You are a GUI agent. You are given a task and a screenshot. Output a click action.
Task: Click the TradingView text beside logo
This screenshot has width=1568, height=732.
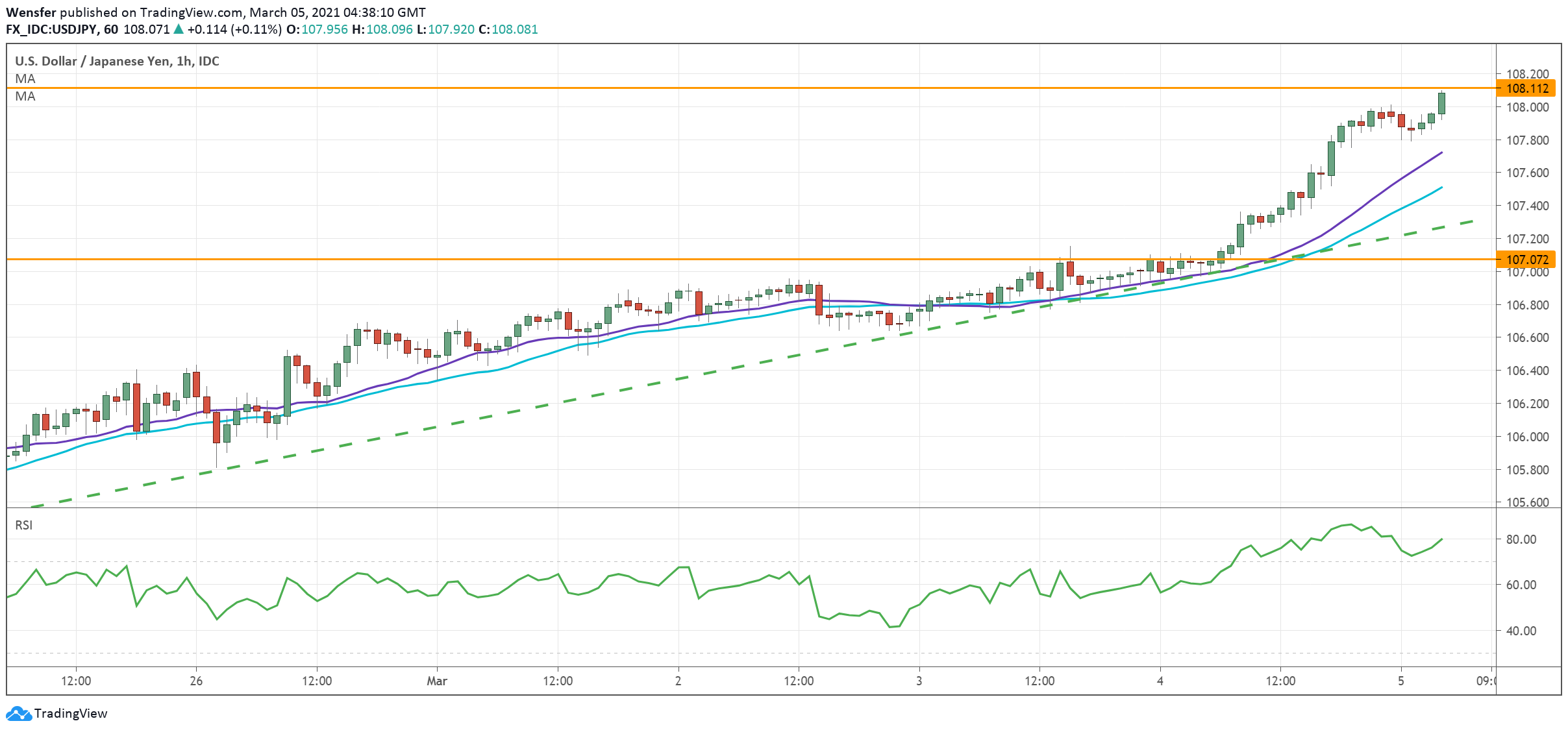70,713
